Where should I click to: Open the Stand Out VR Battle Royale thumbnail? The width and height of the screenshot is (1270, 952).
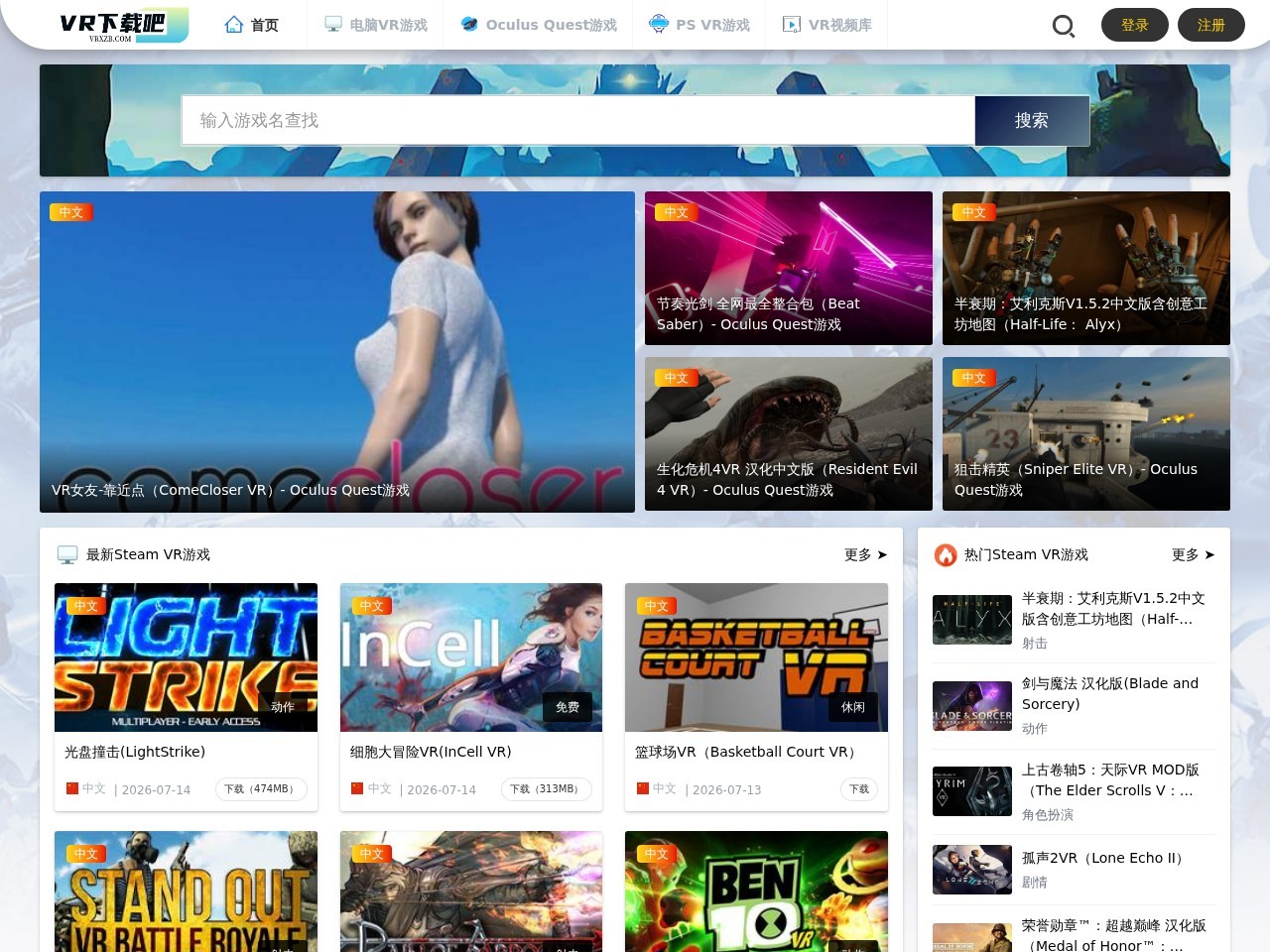[x=186, y=892]
